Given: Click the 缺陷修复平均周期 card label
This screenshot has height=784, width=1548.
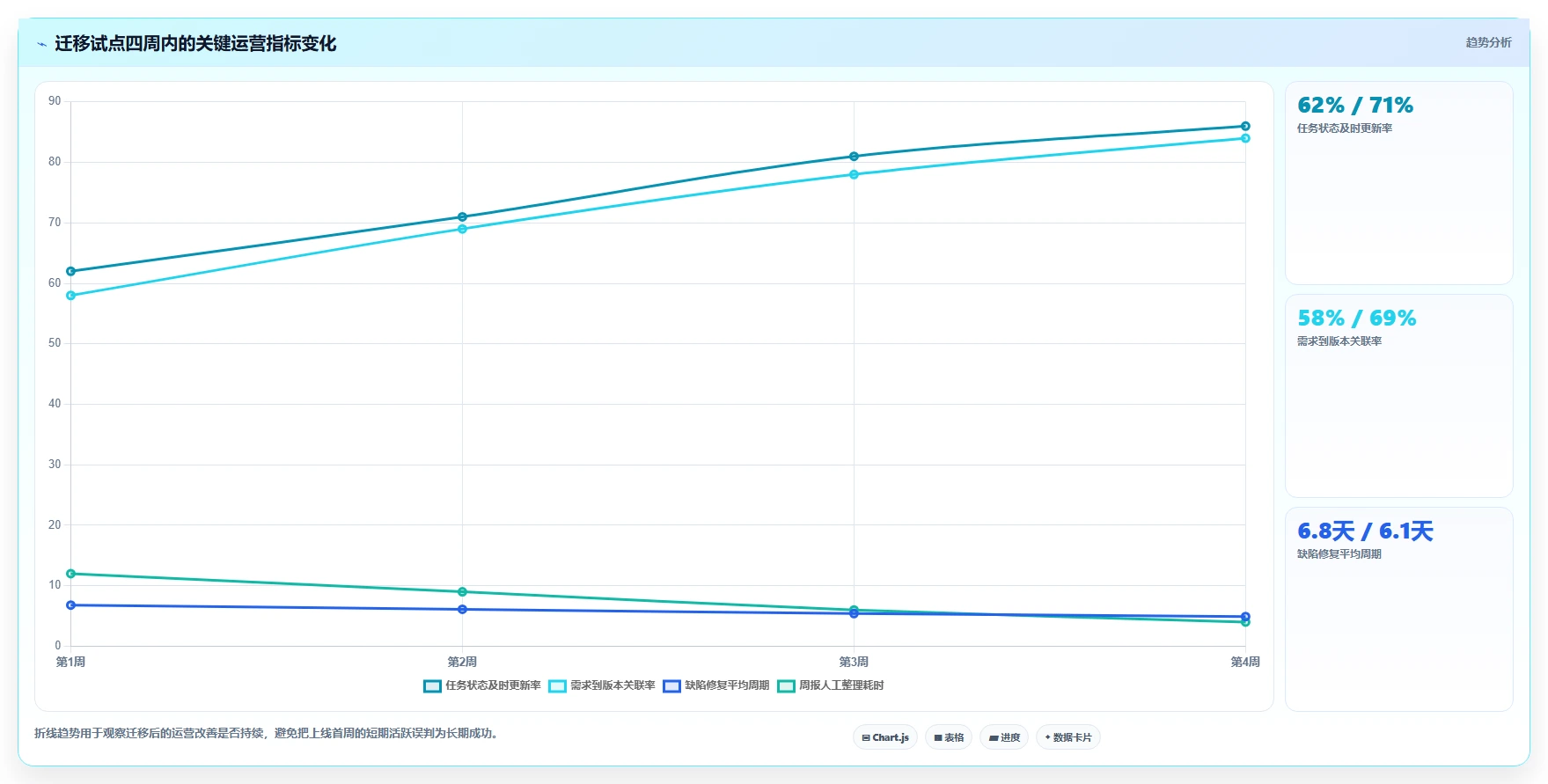Looking at the screenshot, I should tap(1339, 554).
